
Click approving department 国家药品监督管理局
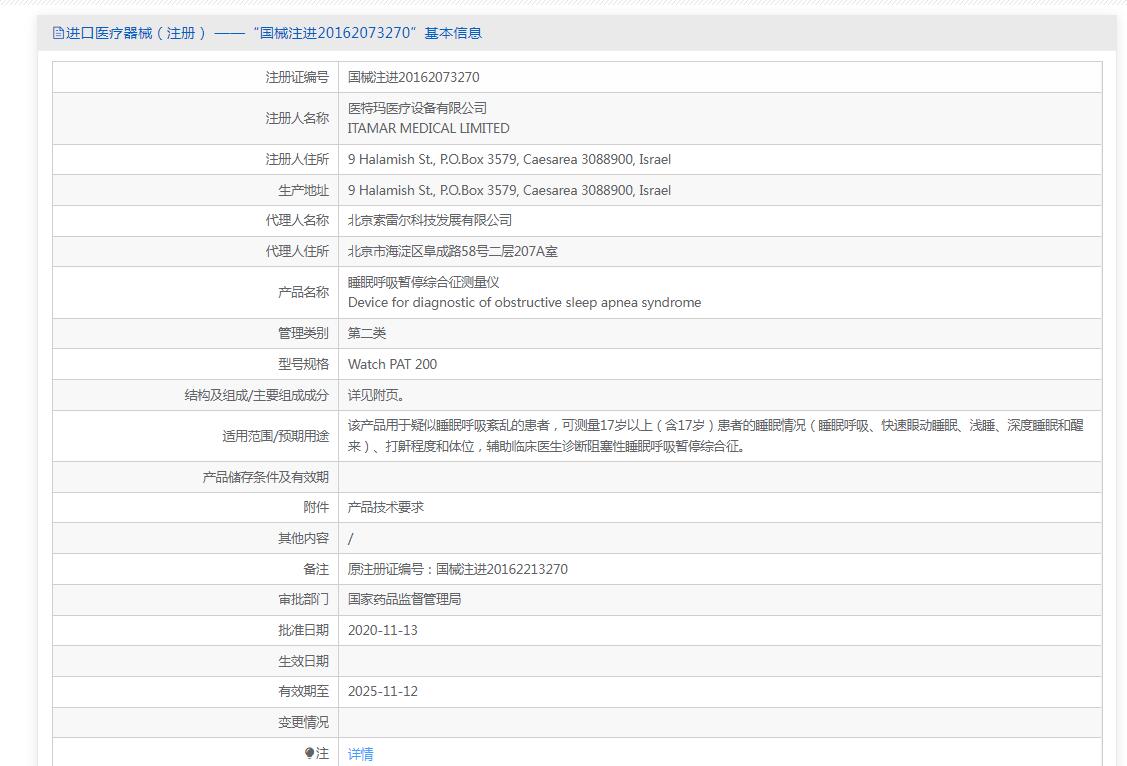404,599
